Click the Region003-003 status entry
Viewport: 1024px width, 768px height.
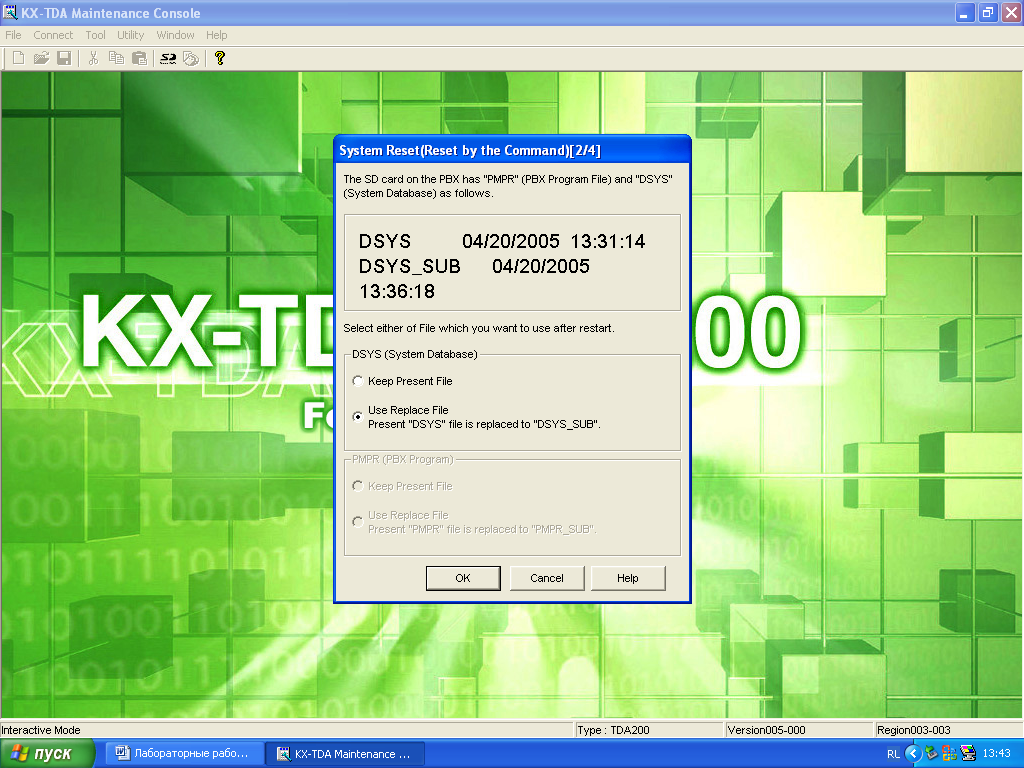tap(948, 730)
